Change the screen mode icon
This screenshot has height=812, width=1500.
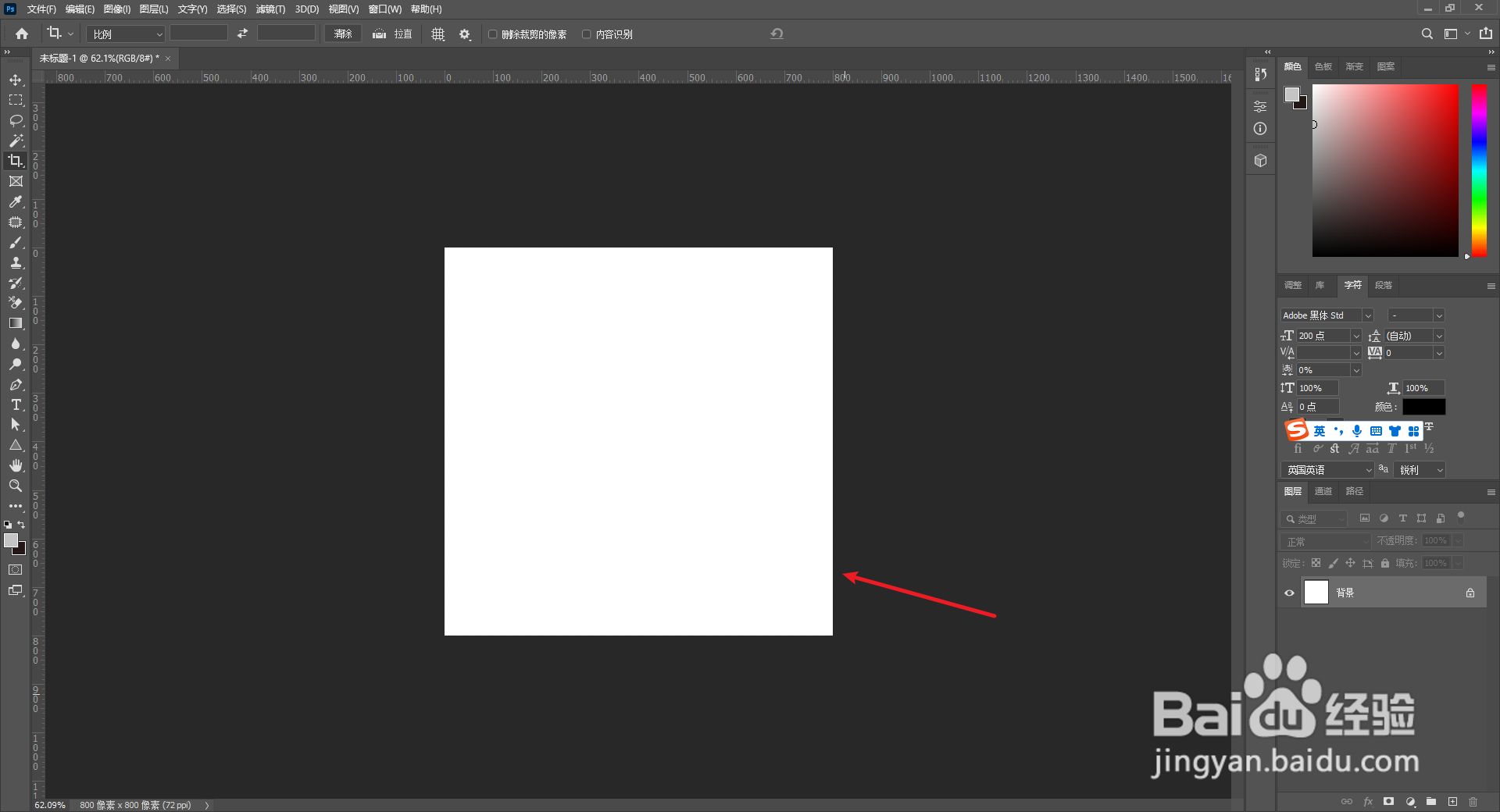(16, 590)
